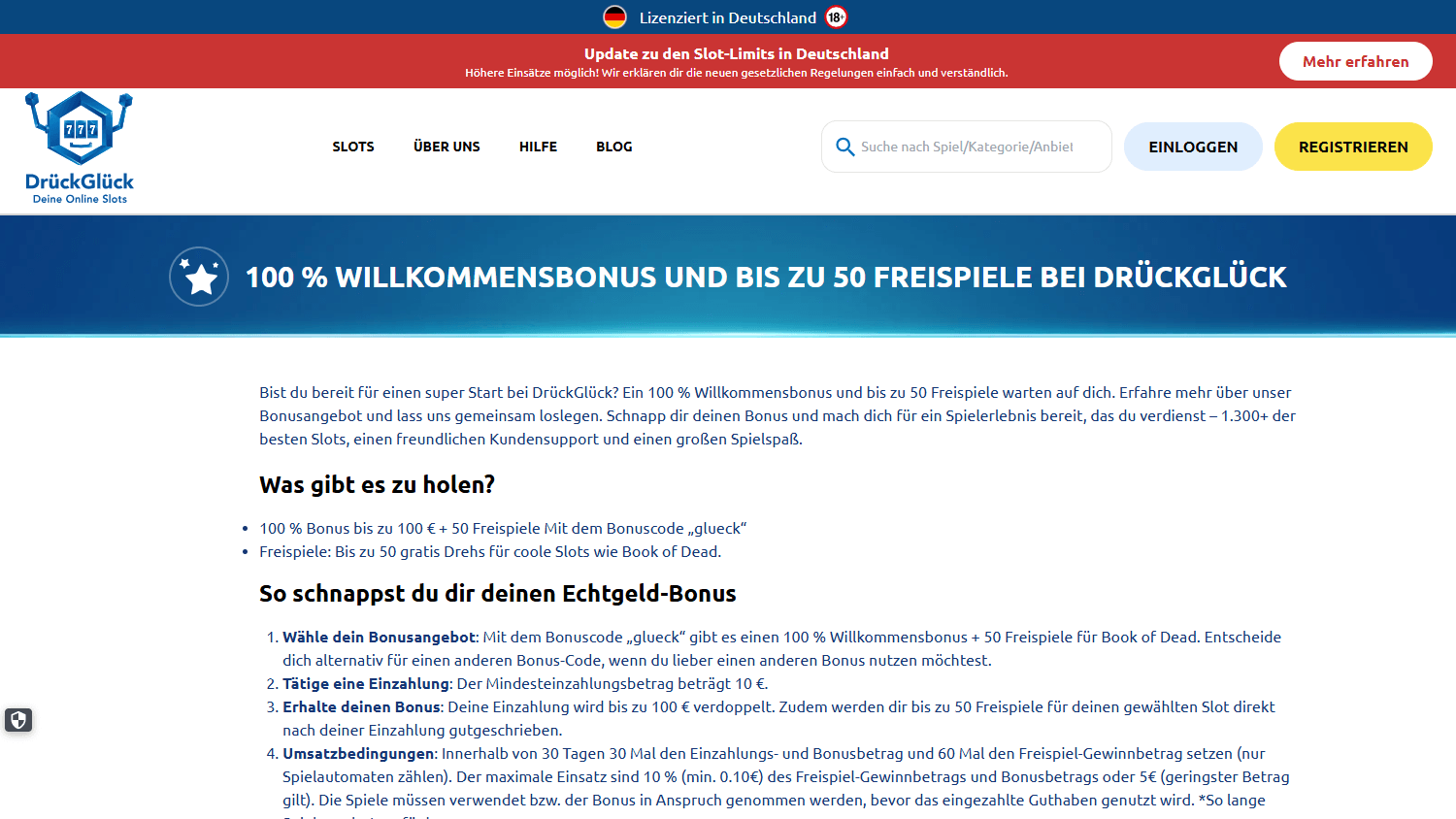Viewport: 1456px width, 819px height.
Task: Click the 18+ age restriction badge
Action: [x=836, y=17]
